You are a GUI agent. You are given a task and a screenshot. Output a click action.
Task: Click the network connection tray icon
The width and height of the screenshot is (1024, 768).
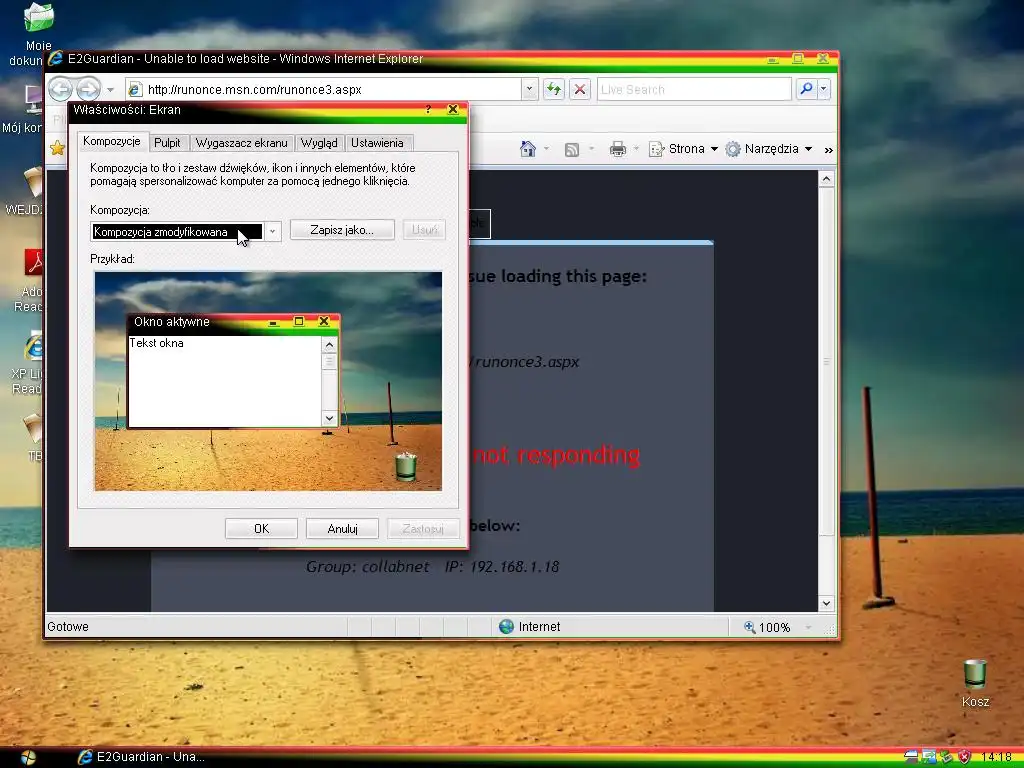pos(929,757)
